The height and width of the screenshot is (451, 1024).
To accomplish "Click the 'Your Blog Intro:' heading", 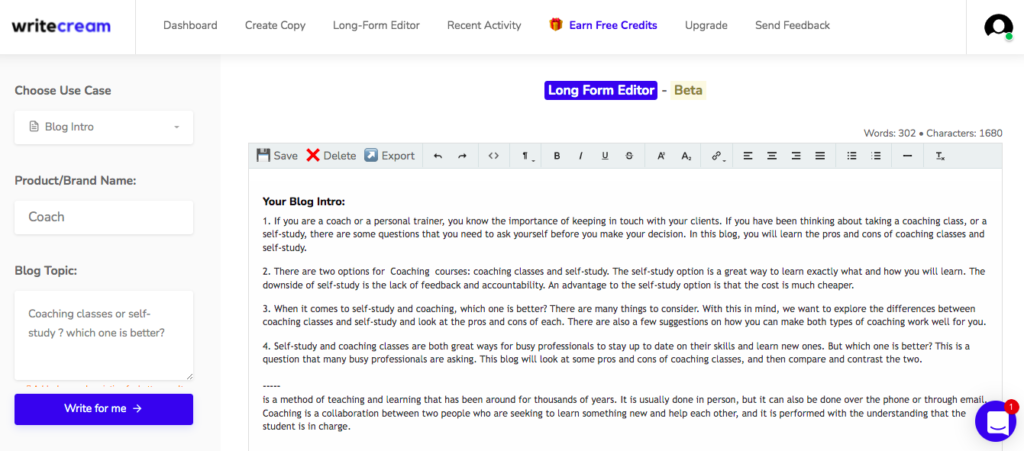I will pyautogui.click(x=304, y=202).
